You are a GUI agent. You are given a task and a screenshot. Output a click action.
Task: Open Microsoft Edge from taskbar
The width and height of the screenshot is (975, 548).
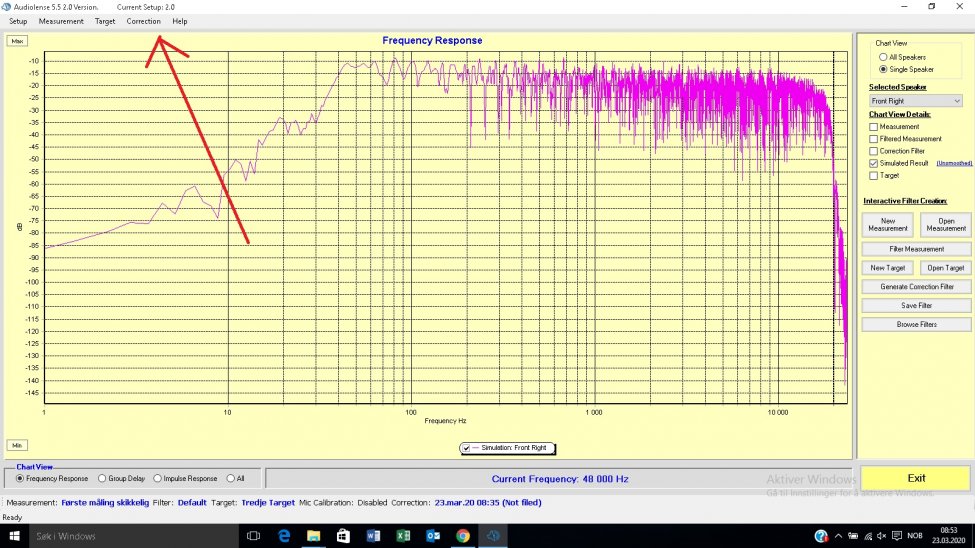tap(284, 536)
